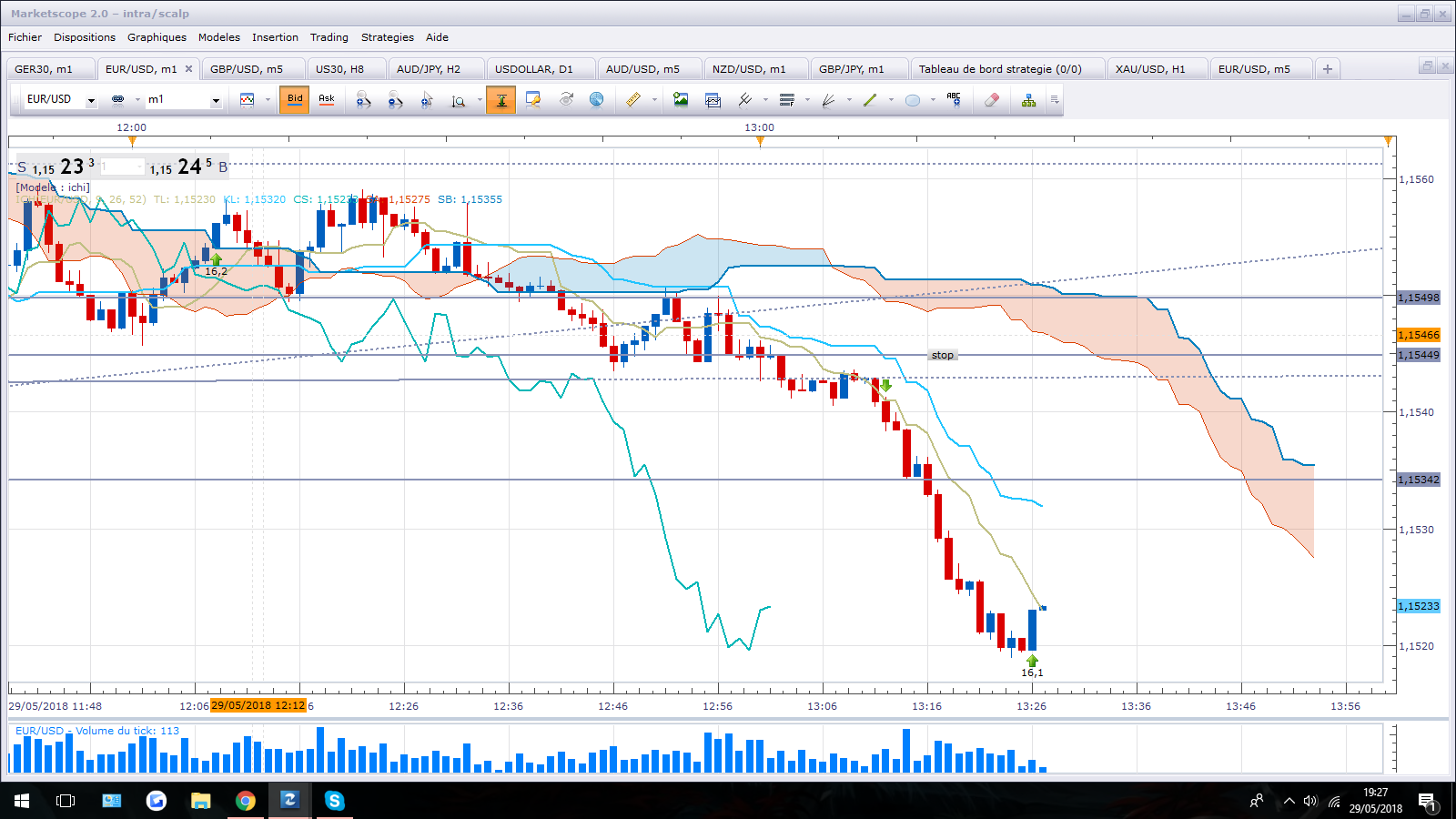The image size is (1456, 819).
Task: Expand the ruler tool dropdown arrow
Action: [x=654, y=100]
